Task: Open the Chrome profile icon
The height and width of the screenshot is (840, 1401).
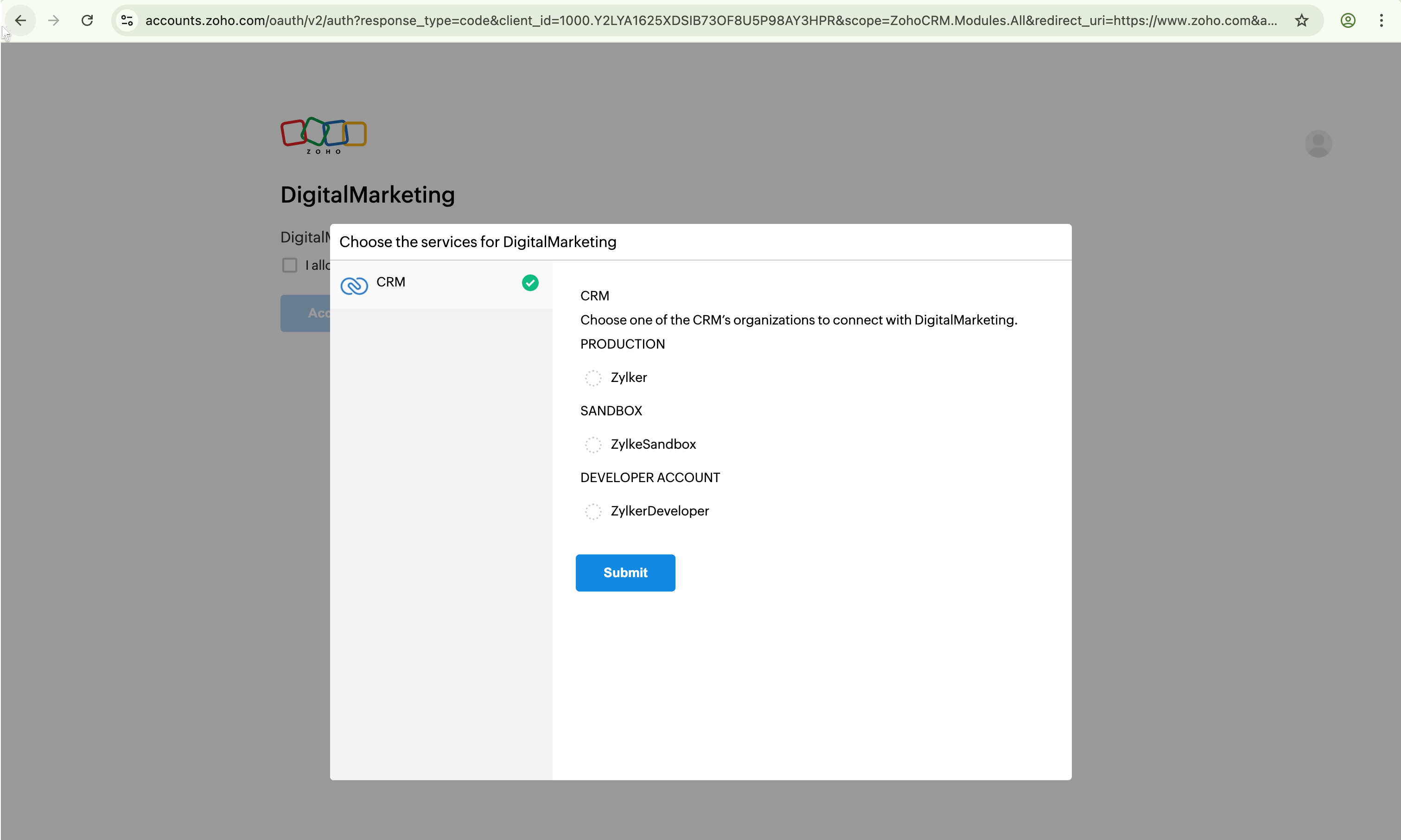Action: 1348,21
